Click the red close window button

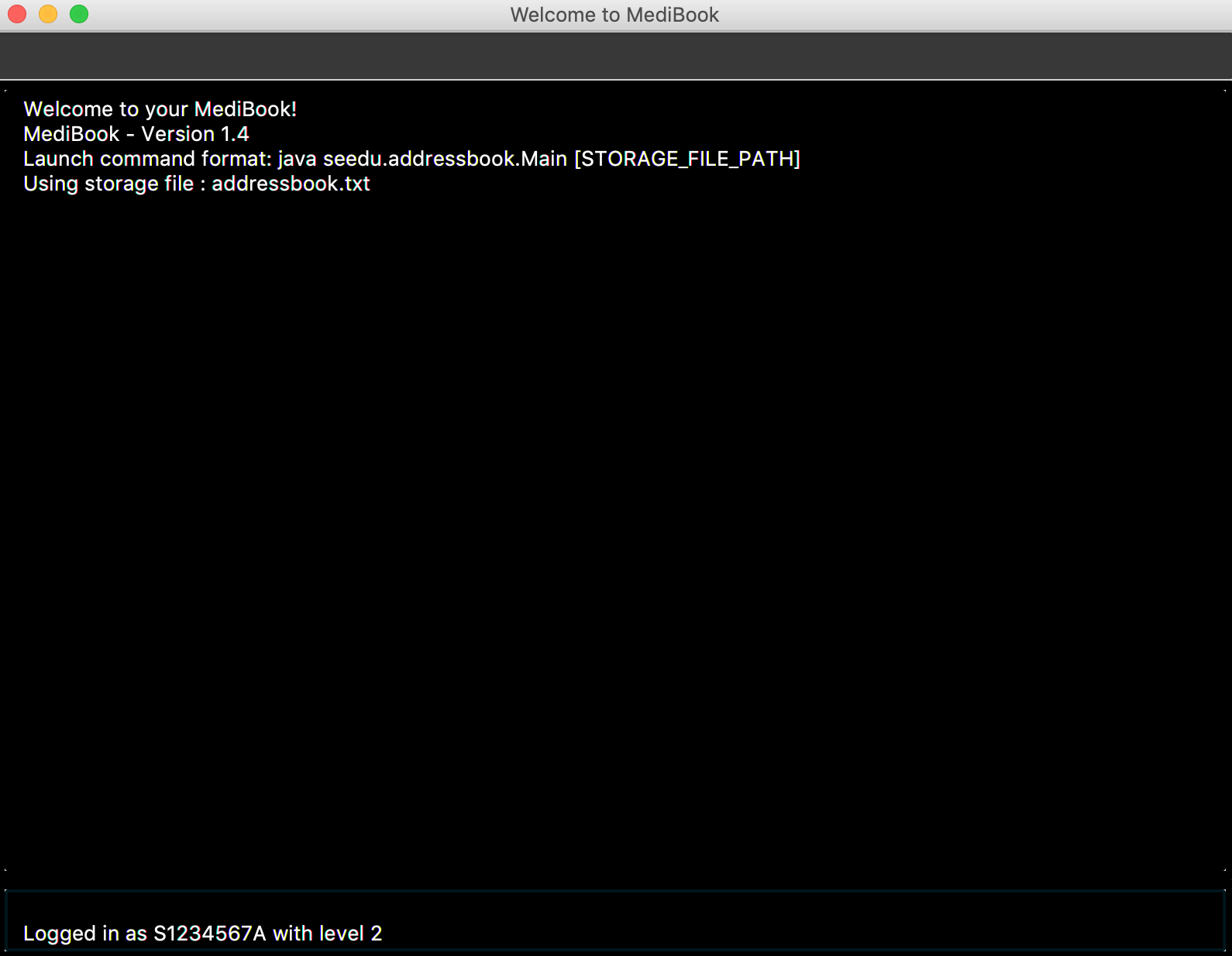(x=17, y=14)
